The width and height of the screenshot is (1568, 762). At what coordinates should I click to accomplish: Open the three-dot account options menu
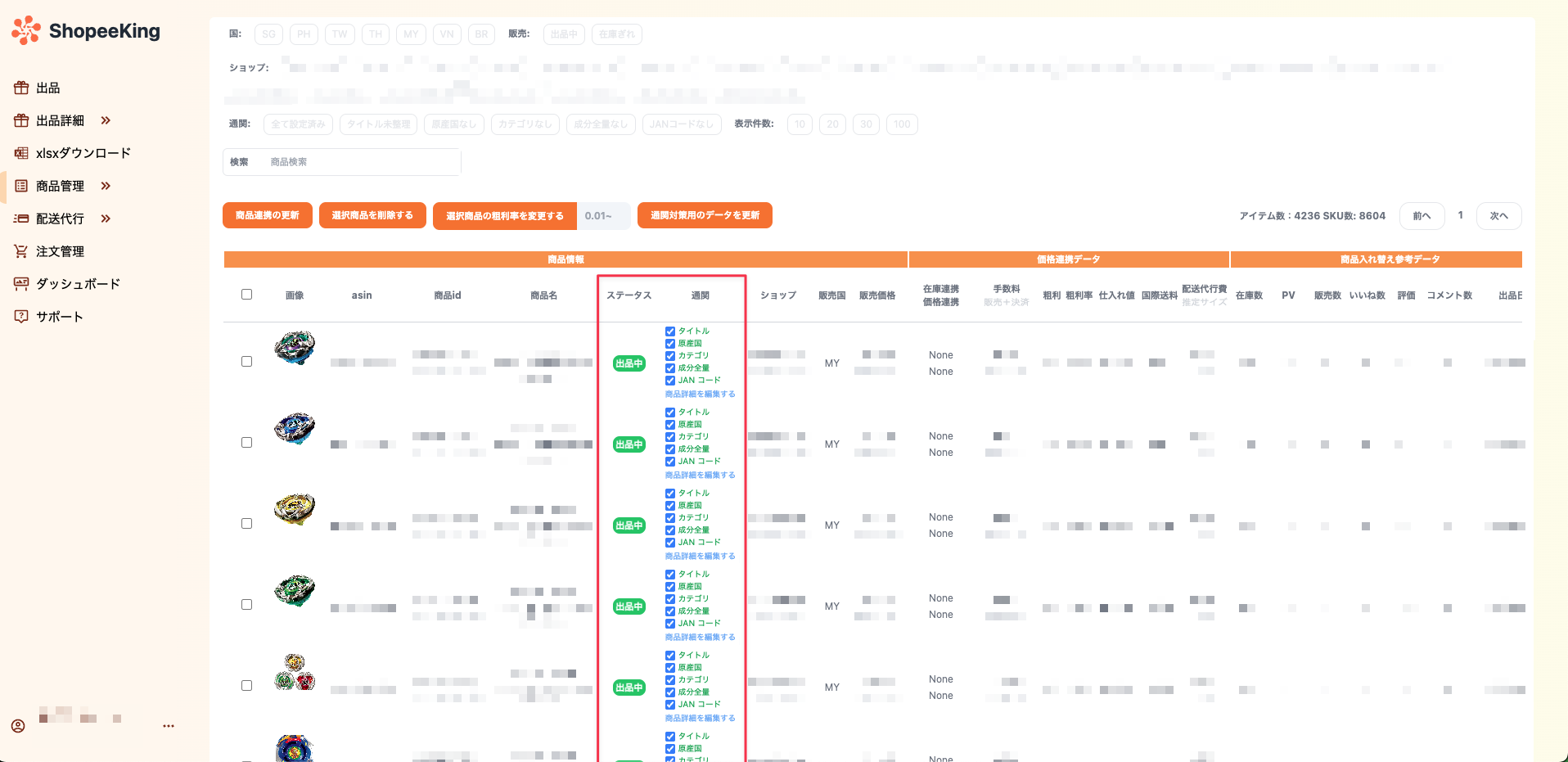[x=169, y=726]
